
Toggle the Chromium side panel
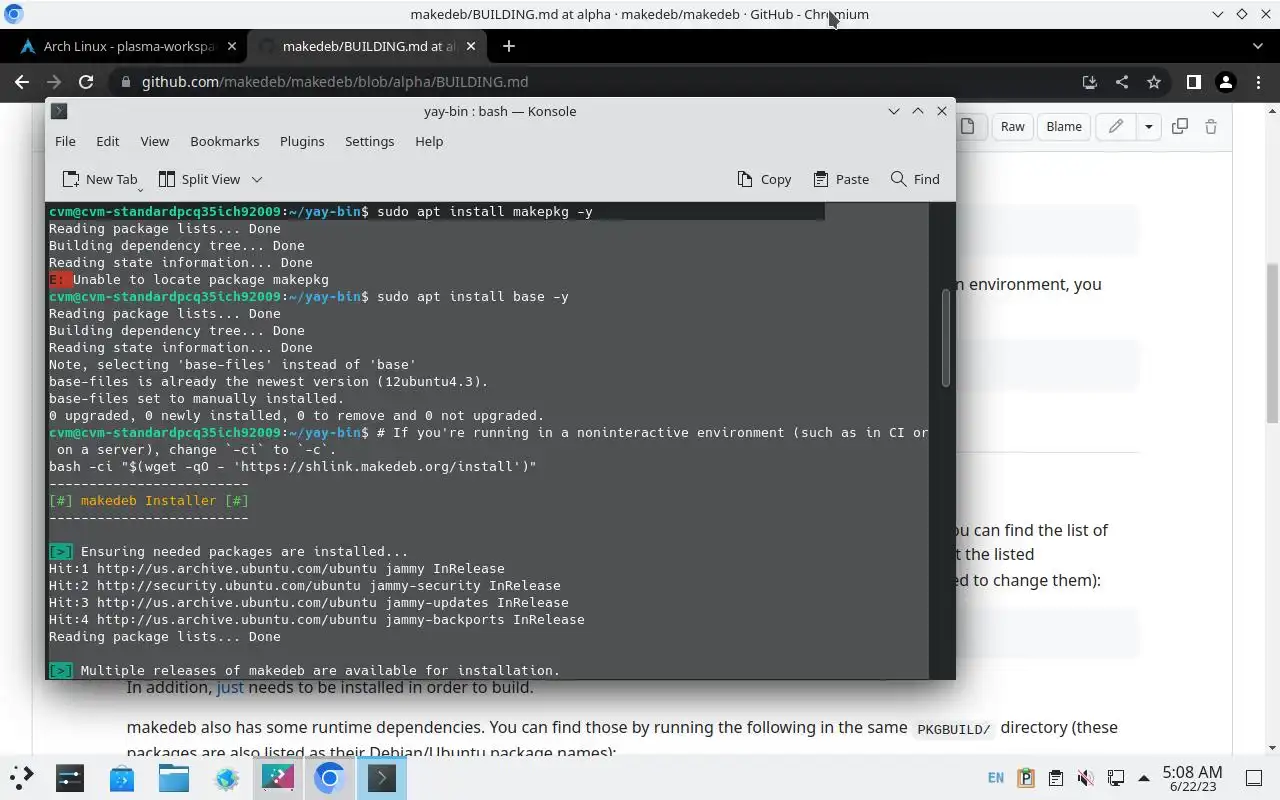coord(1193,82)
